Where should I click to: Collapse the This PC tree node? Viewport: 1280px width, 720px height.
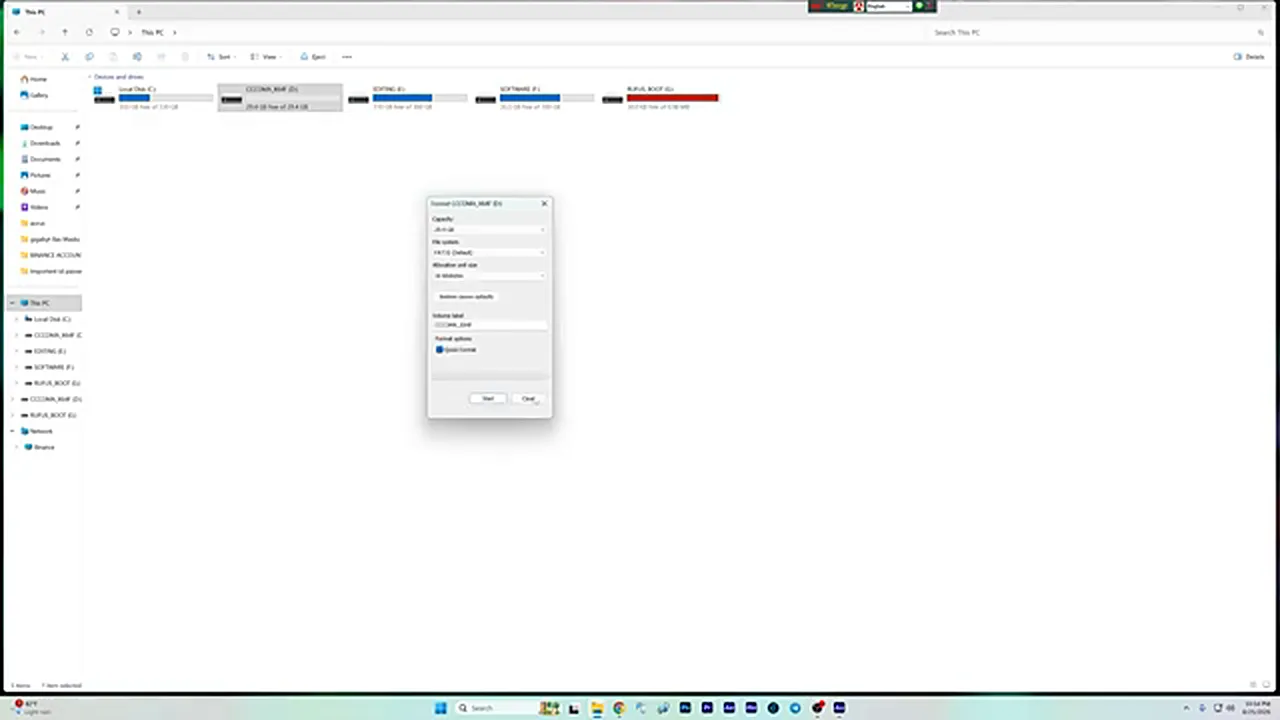tap(12, 303)
